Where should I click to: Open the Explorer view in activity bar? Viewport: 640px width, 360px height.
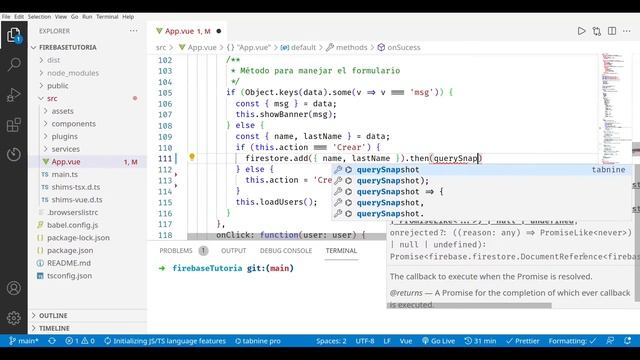coord(13,35)
